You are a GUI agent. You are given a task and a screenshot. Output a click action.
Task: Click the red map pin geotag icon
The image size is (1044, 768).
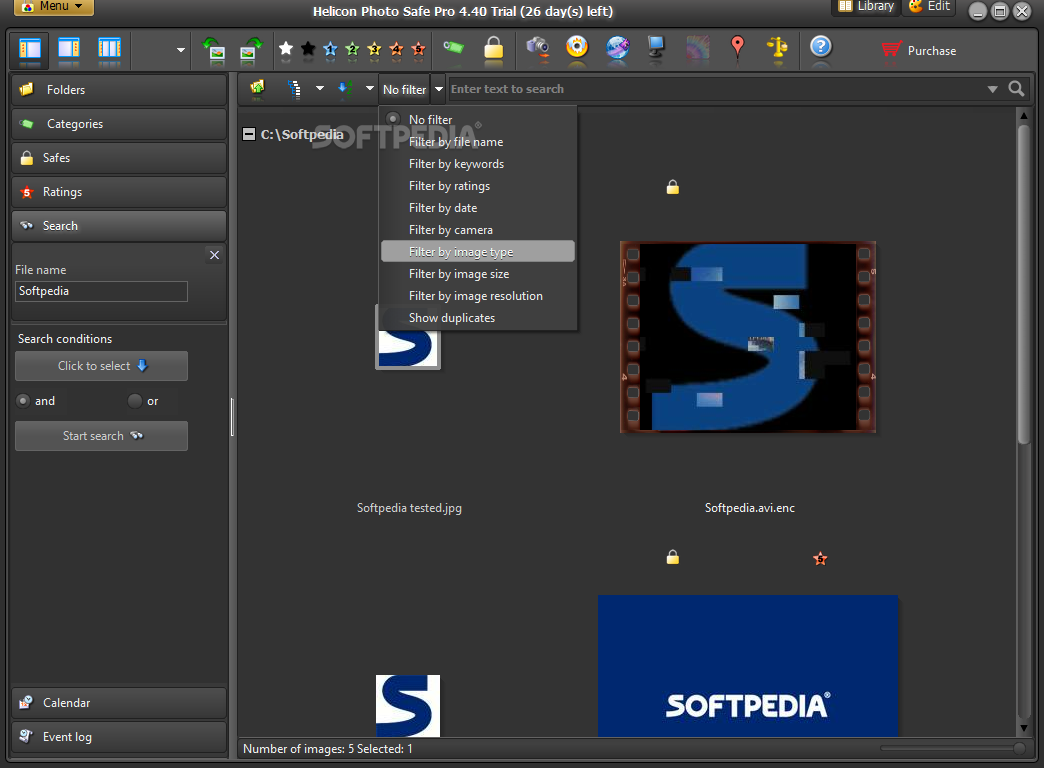click(737, 48)
